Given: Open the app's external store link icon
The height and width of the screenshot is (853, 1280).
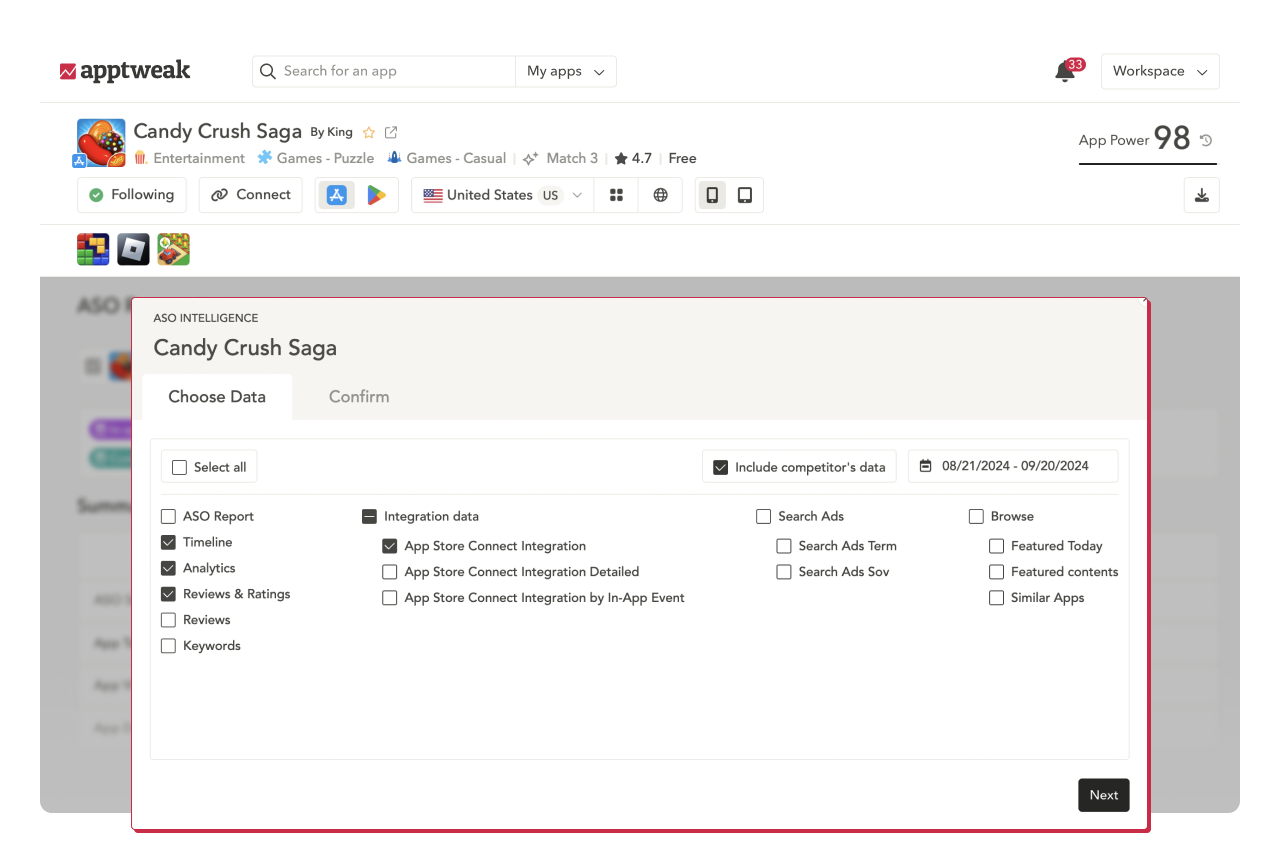Looking at the screenshot, I should point(391,132).
